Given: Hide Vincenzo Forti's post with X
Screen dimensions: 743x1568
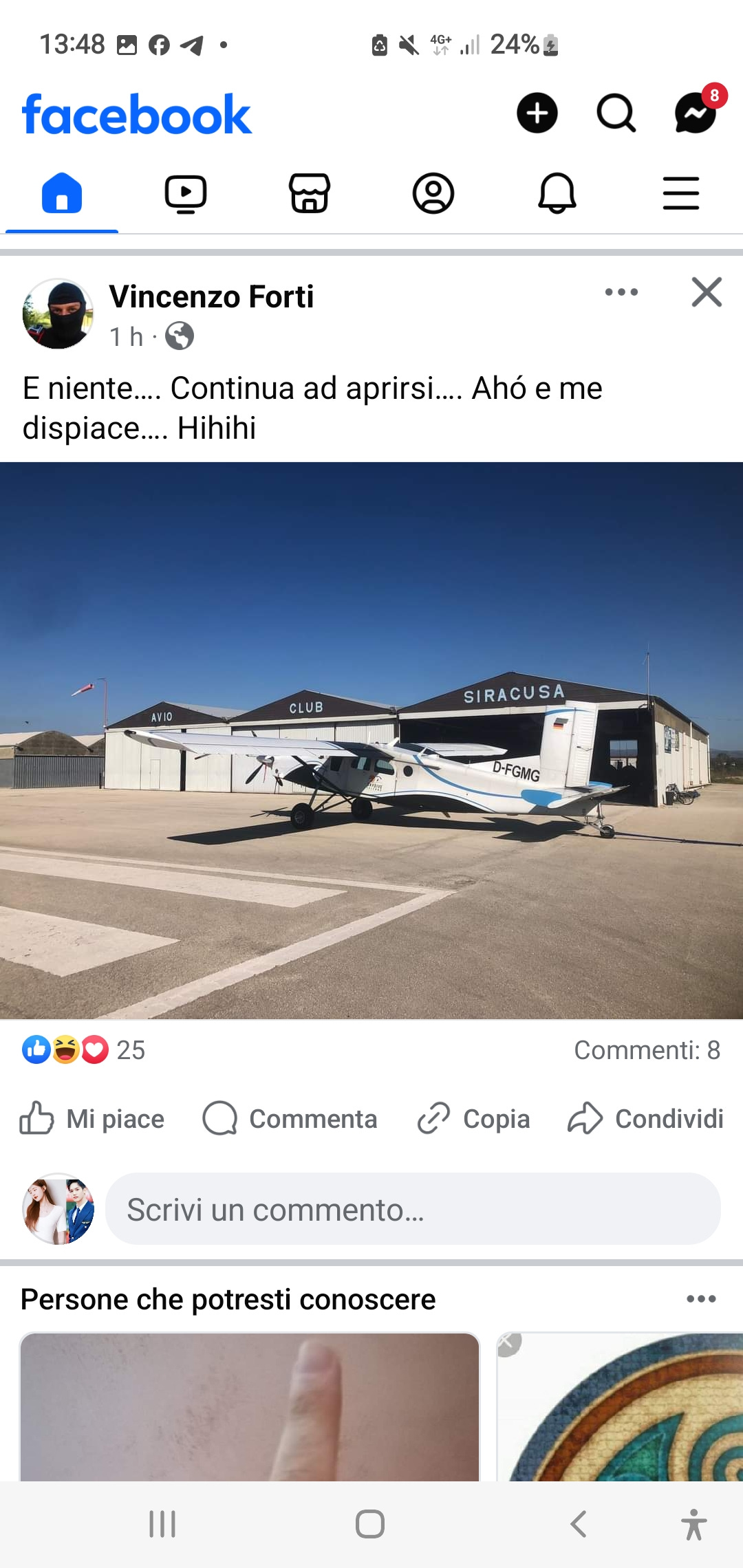Looking at the screenshot, I should tap(707, 292).
